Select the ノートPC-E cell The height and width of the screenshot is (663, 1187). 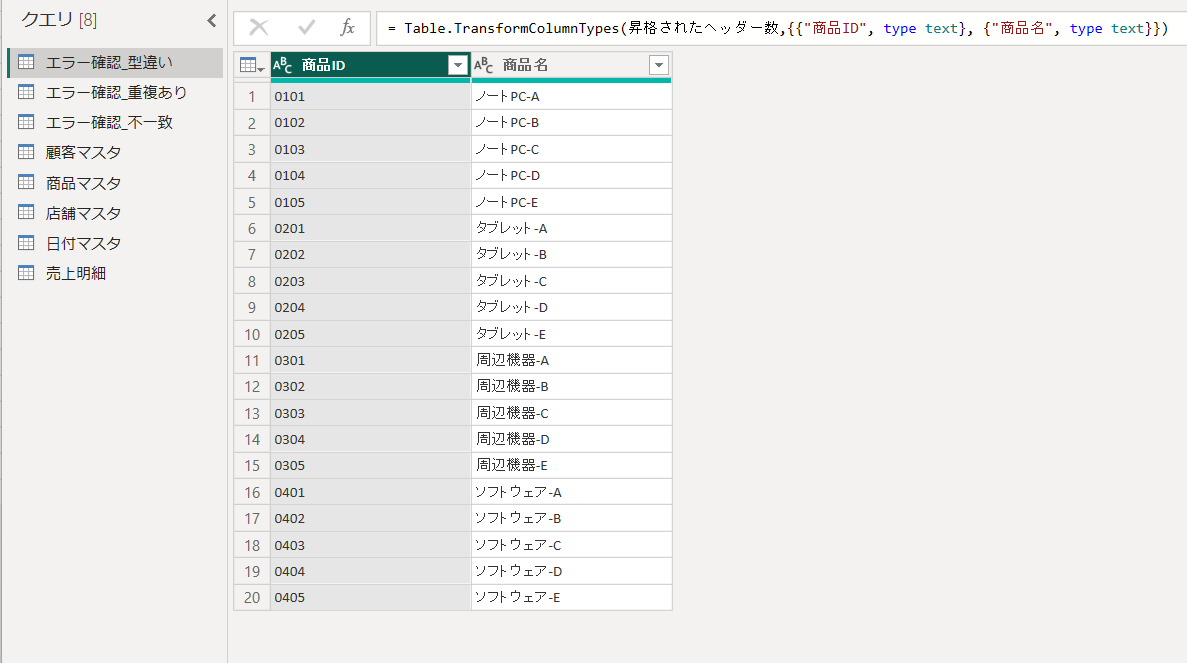click(572, 202)
